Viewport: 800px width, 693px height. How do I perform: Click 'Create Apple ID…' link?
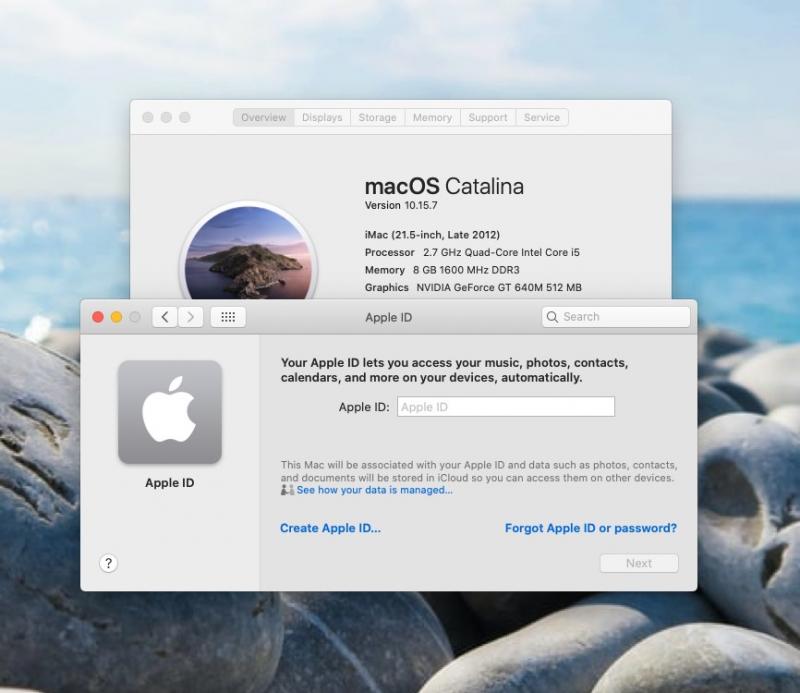click(x=330, y=528)
